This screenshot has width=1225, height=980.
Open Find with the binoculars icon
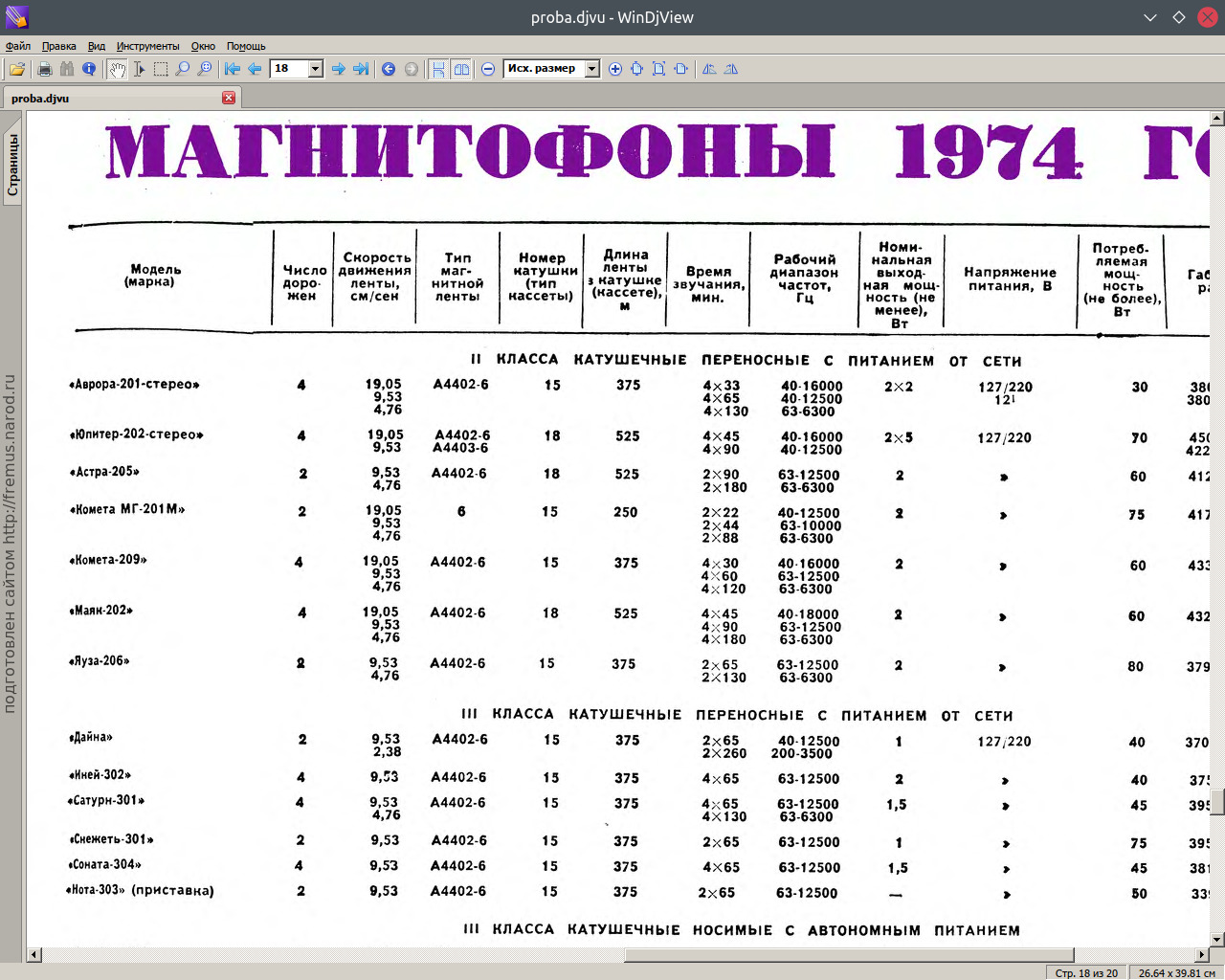(x=66, y=69)
